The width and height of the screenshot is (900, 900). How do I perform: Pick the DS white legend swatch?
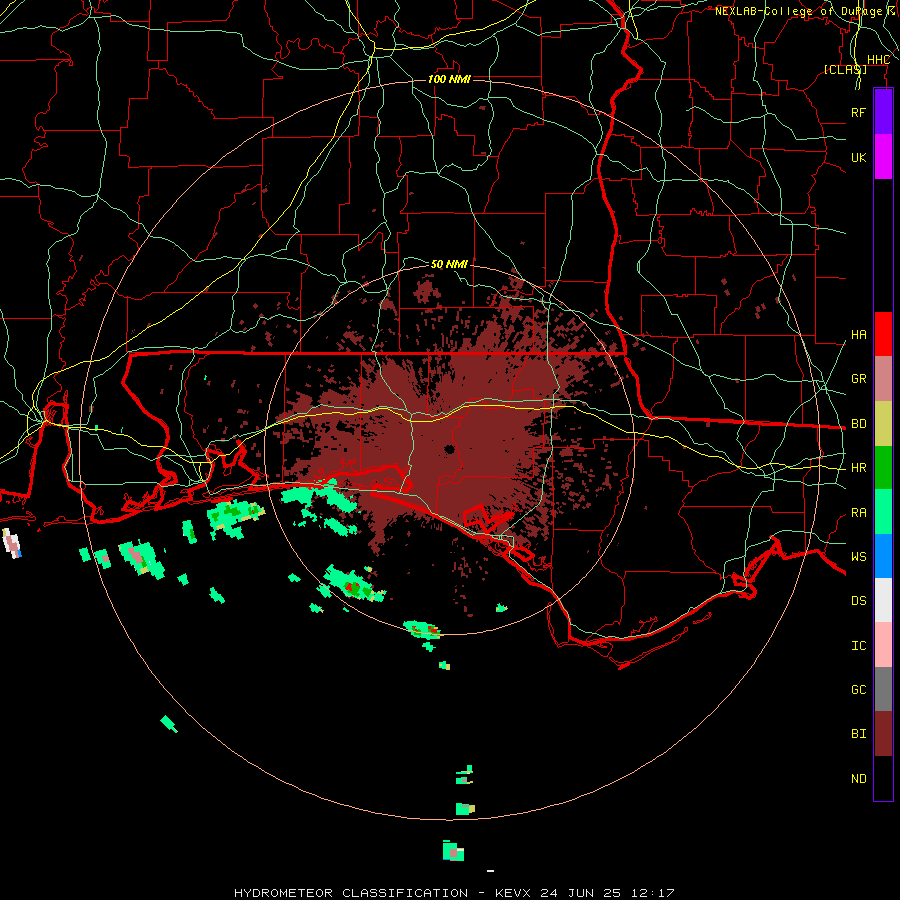coord(883,600)
